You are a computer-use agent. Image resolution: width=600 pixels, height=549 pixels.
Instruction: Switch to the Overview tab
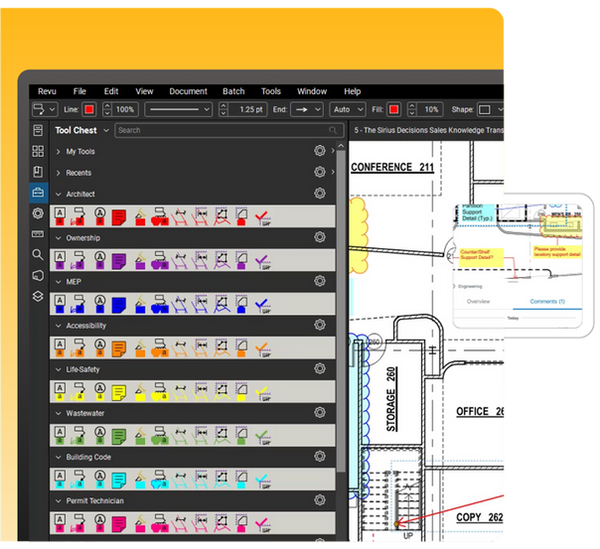tap(478, 301)
